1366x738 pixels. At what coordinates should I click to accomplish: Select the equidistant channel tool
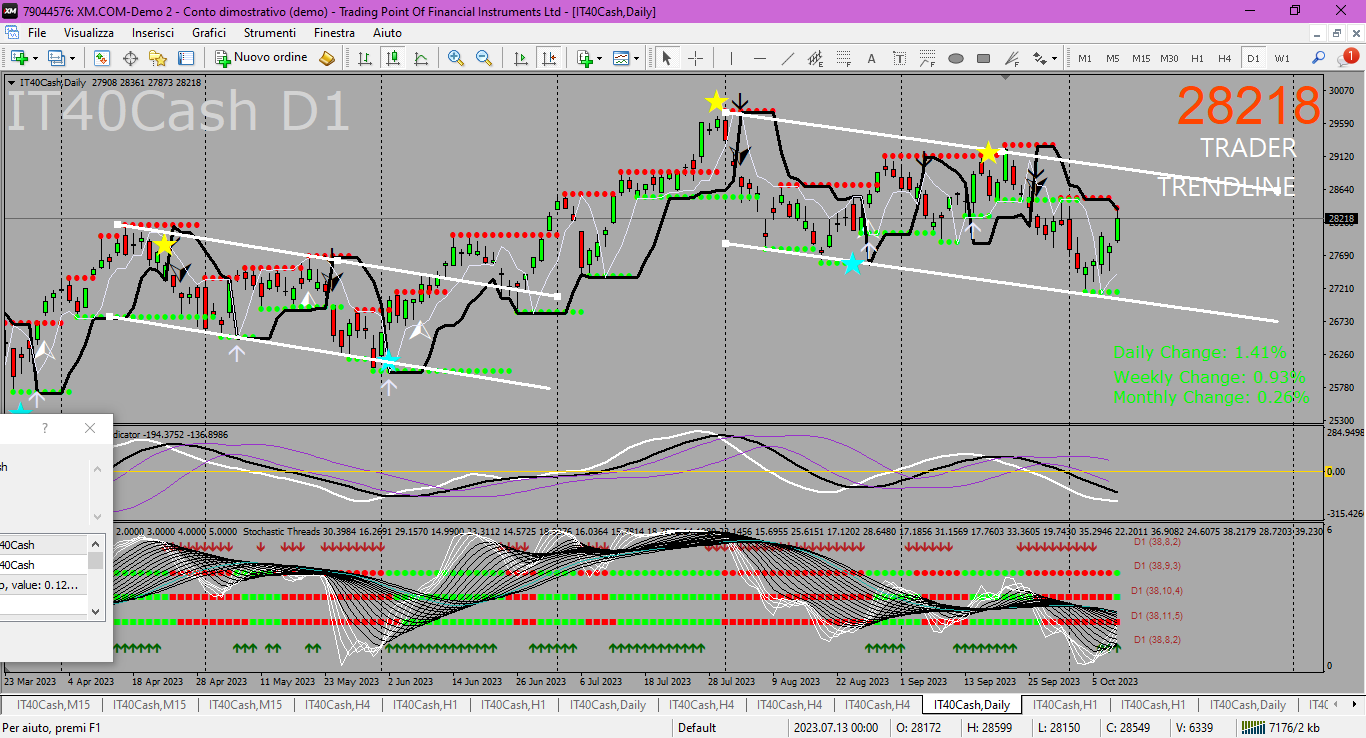click(x=816, y=58)
